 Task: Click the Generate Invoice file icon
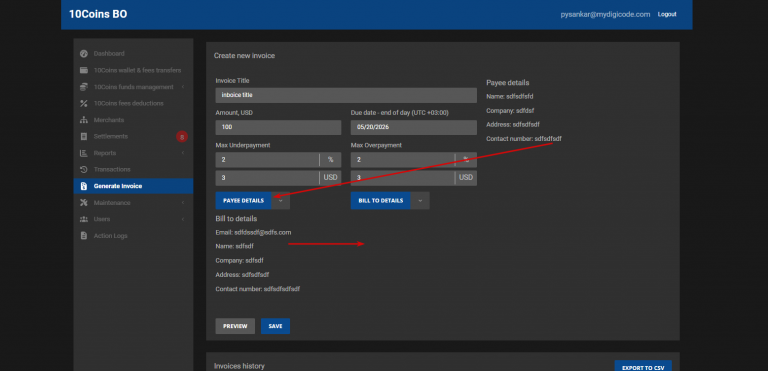[x=84, y=186]
